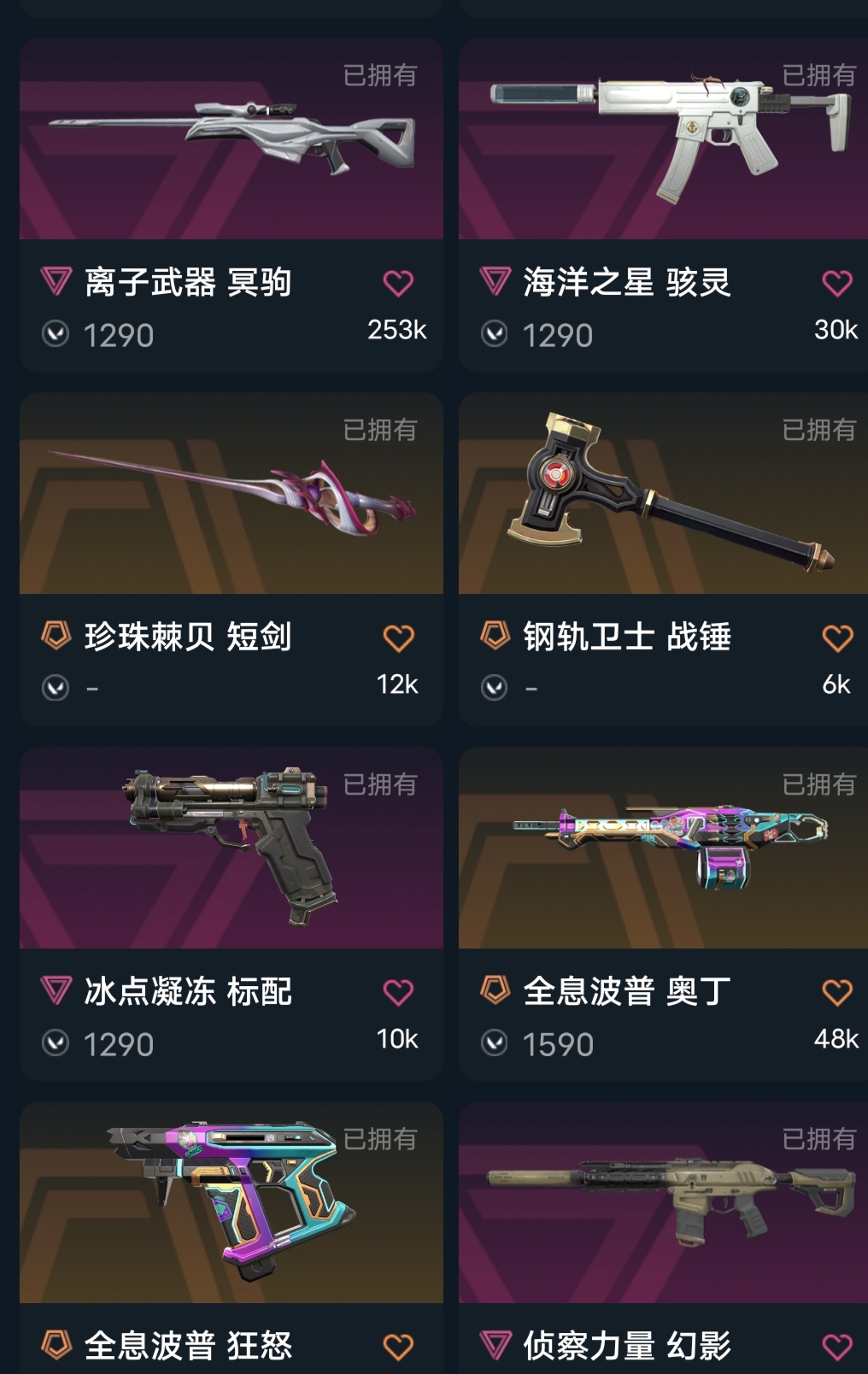Open the 离子武器 冥驹 sniper image
Image resolution: width=868 pixels, height=1374 pixels.
click(x=232, y=138)
